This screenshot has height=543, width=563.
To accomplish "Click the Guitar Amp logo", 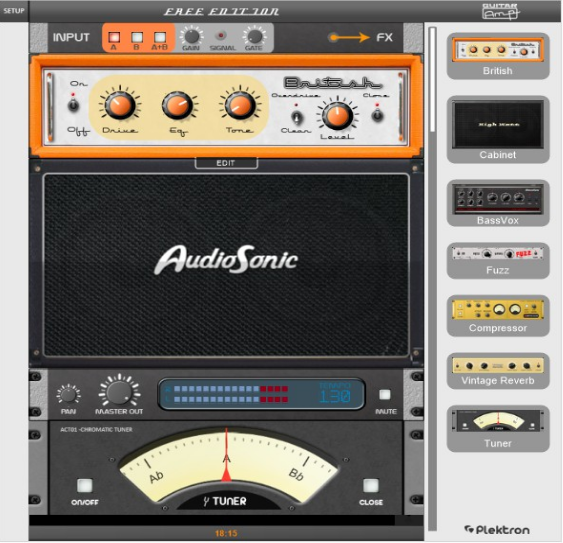I will pyautogui.click(x=501, y=11).
